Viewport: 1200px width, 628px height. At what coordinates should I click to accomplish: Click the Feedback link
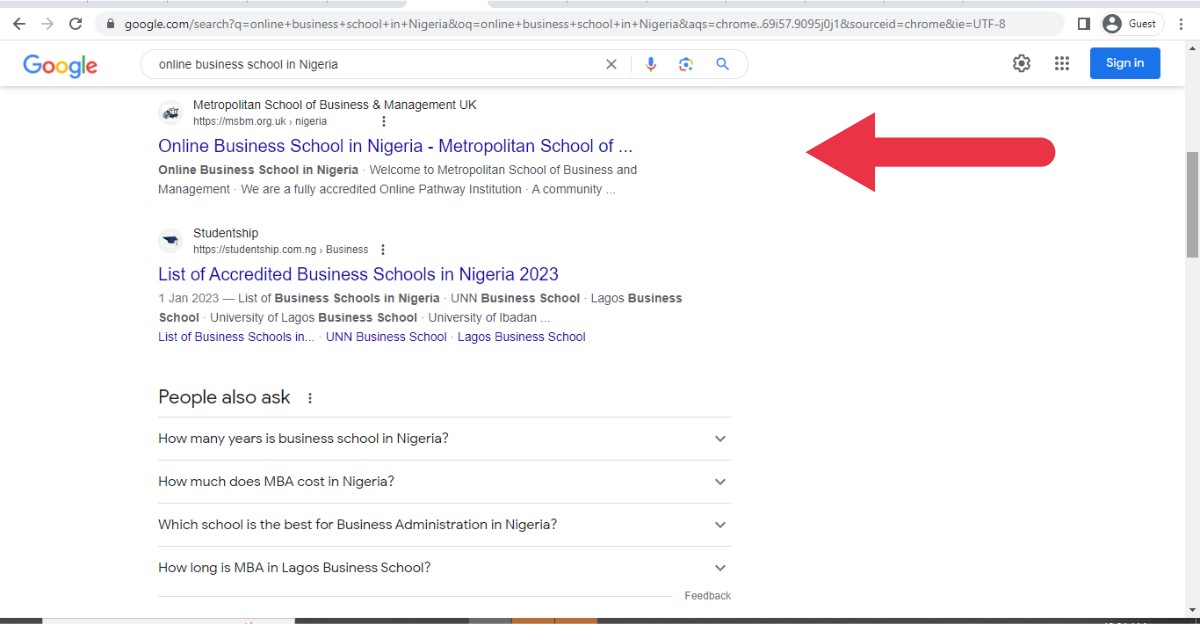708,596
